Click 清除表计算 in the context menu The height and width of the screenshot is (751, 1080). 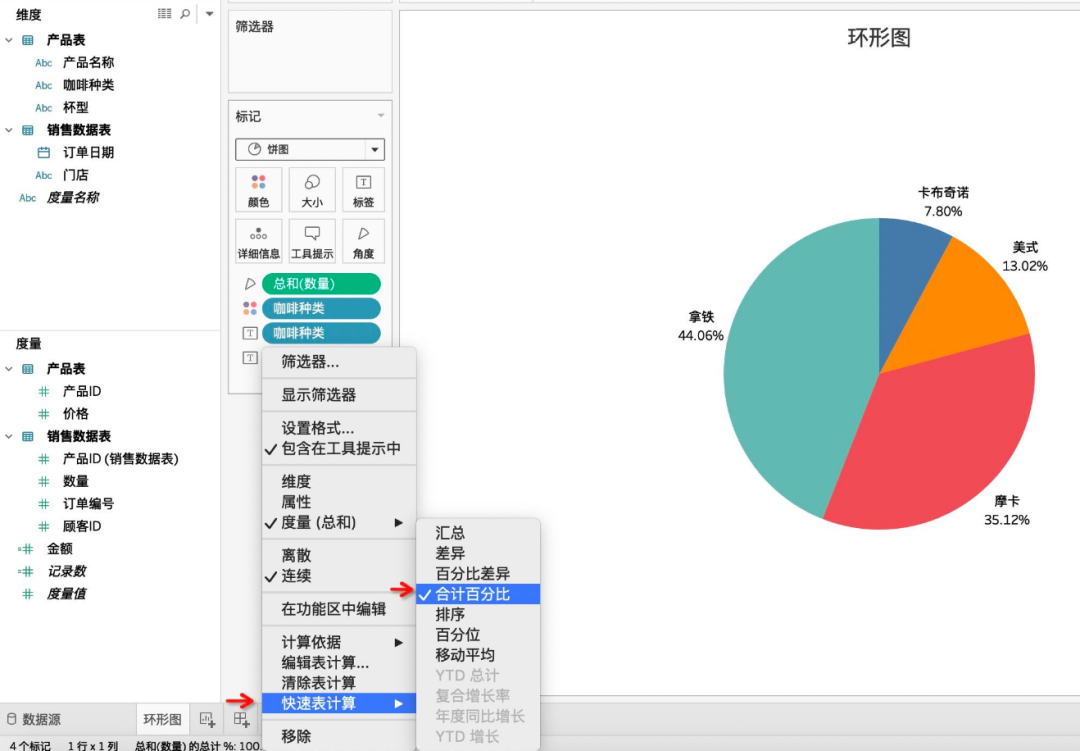point(318,683)
